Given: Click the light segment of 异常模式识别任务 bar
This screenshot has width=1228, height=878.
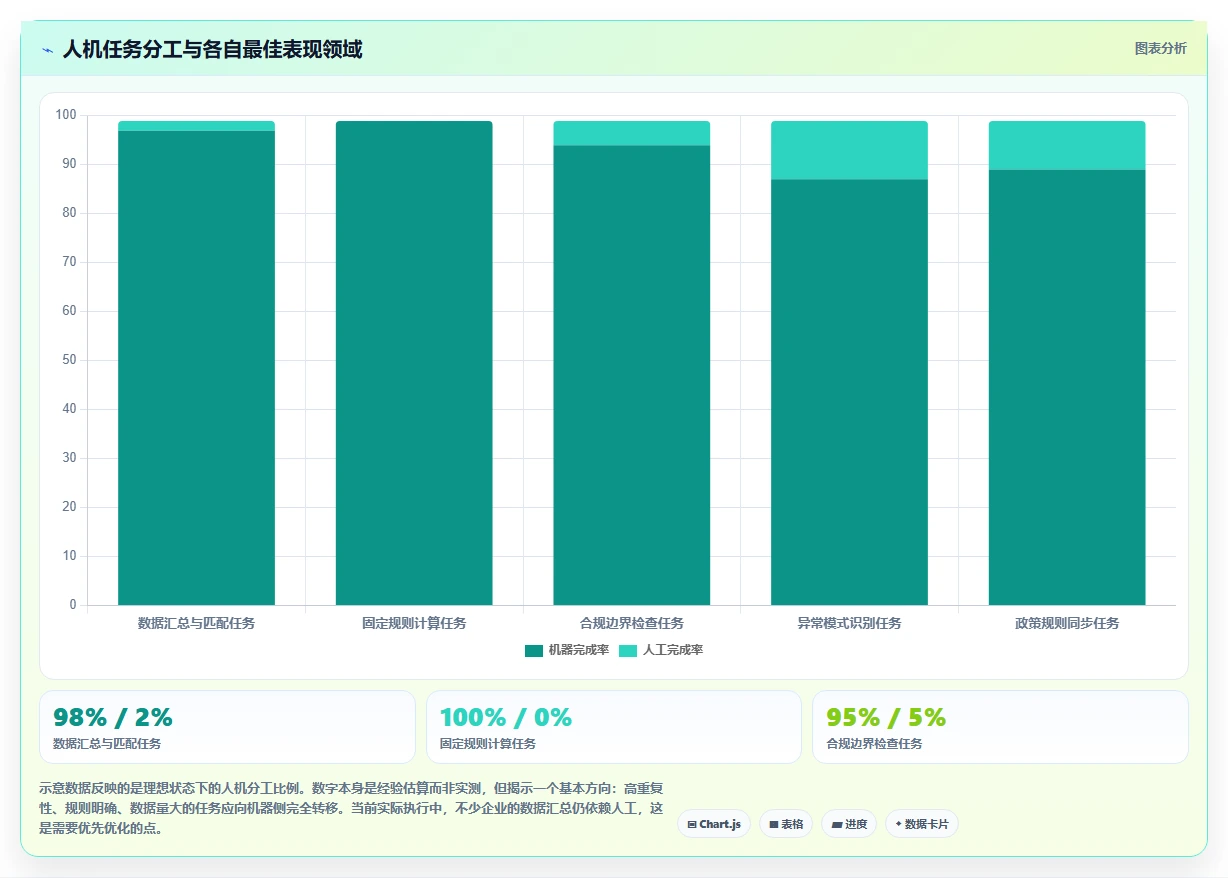Looking at the screenshot, I should tap(849, 150).
